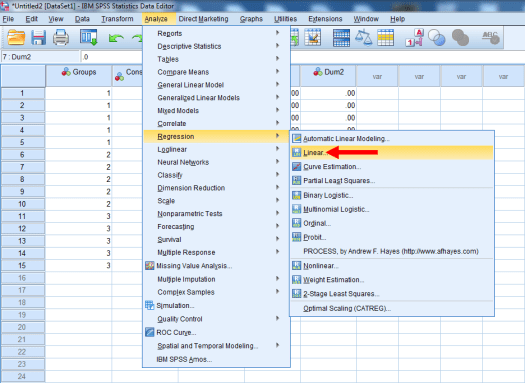
Task: Save the dataset with the floppy icon
Action: tap(39, 37)
